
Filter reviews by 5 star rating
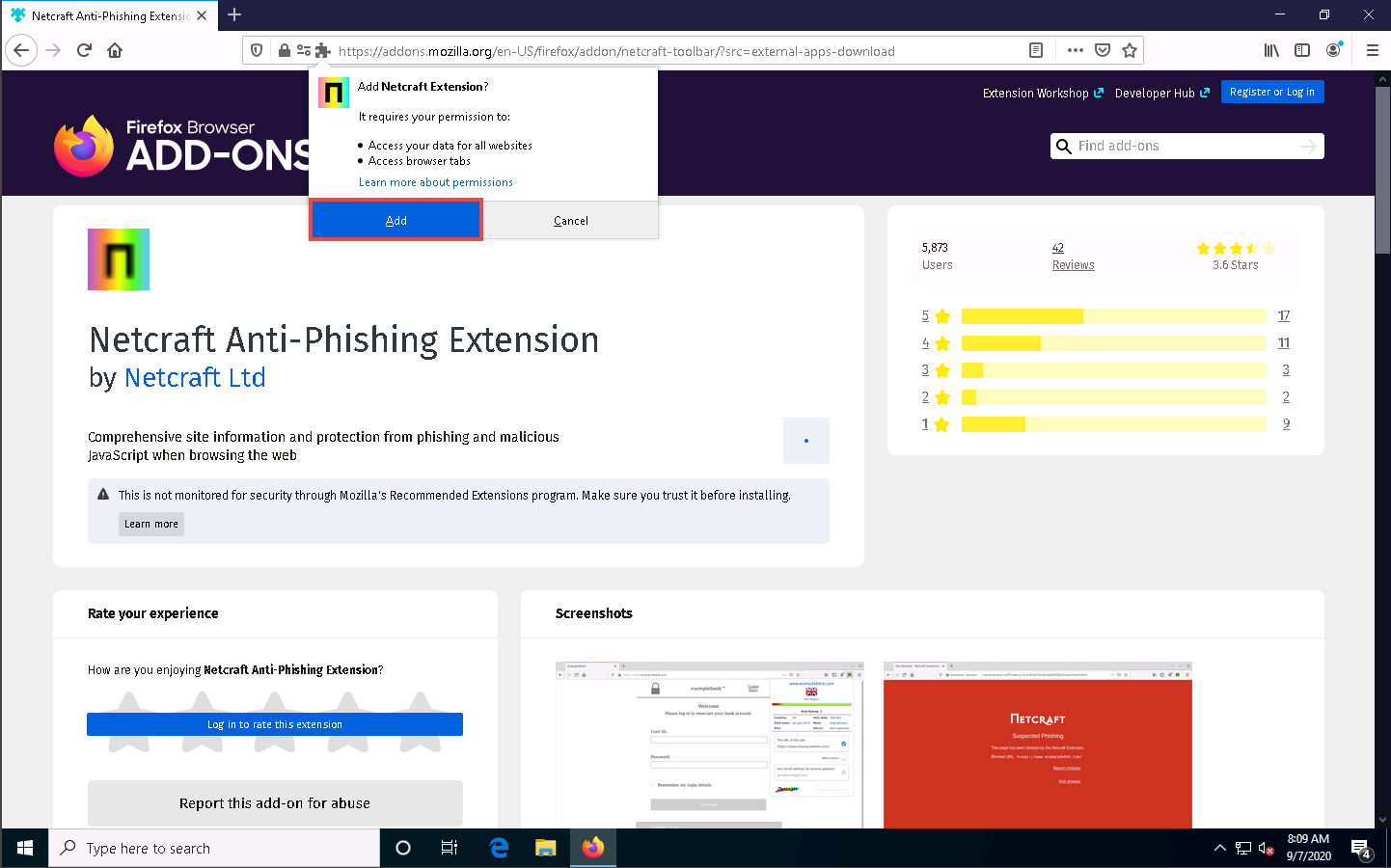click(936, 316)
